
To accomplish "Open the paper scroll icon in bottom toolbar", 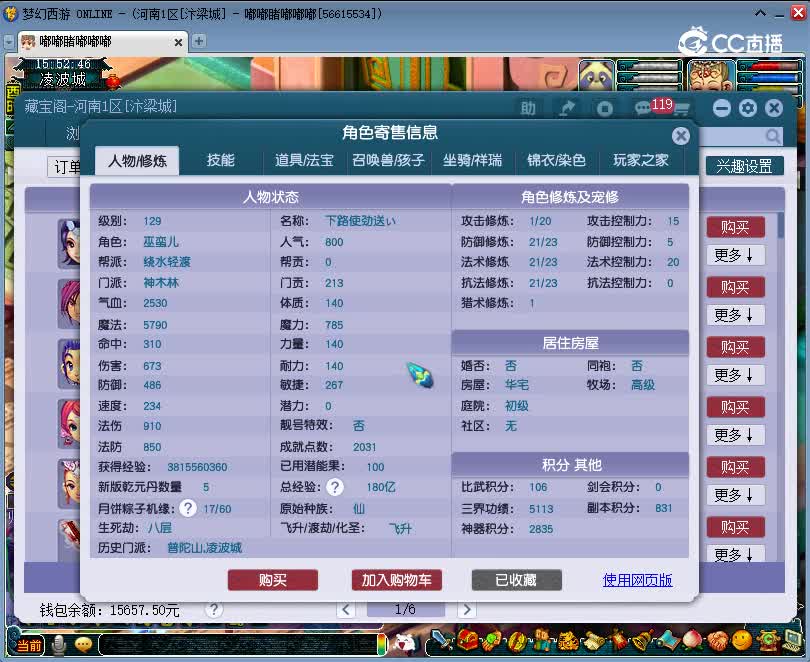I will (x=593, y=642).
